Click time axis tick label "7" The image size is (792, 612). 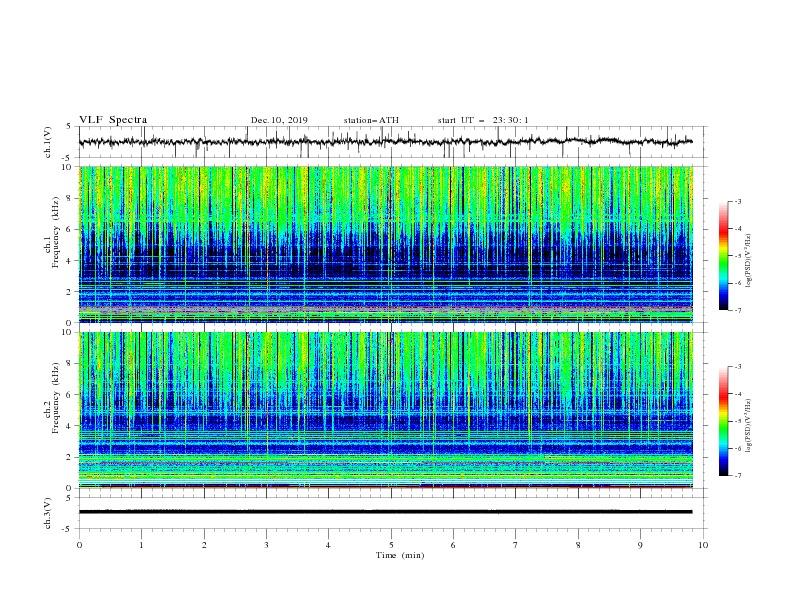click(x=516, y=545)
